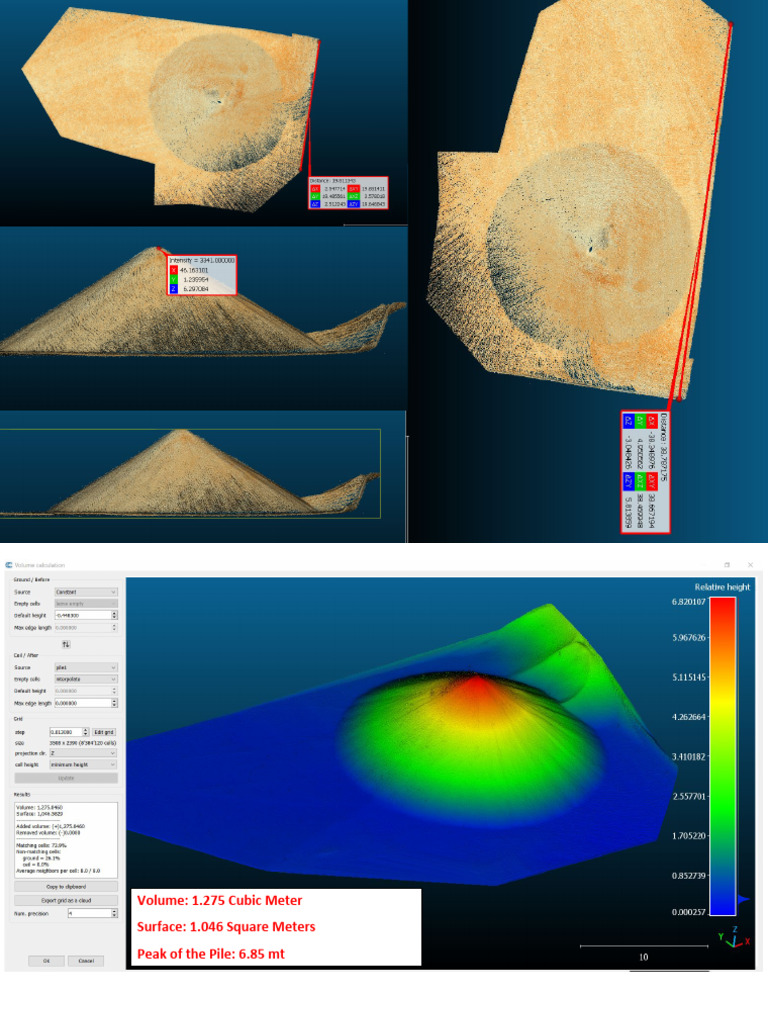Image resolution: width=768 pixels, height=1024 pixels.
Task: Click the Num. precision field
Action: click(89, 913)
